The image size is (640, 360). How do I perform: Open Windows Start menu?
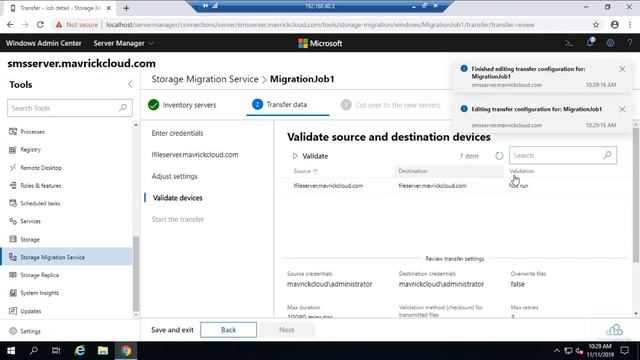pyautogui.click(x=11, y=351)
